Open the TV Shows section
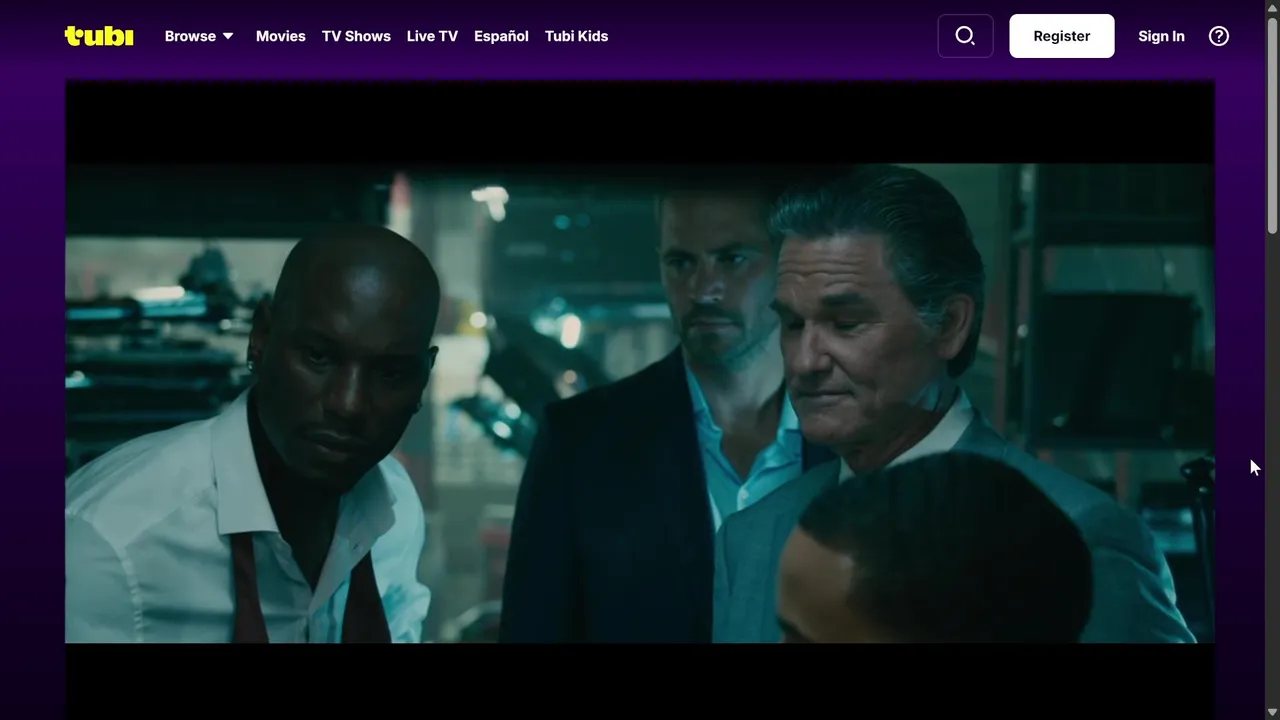This screenshot has width=1280, height=720. [x=356, y=36]
